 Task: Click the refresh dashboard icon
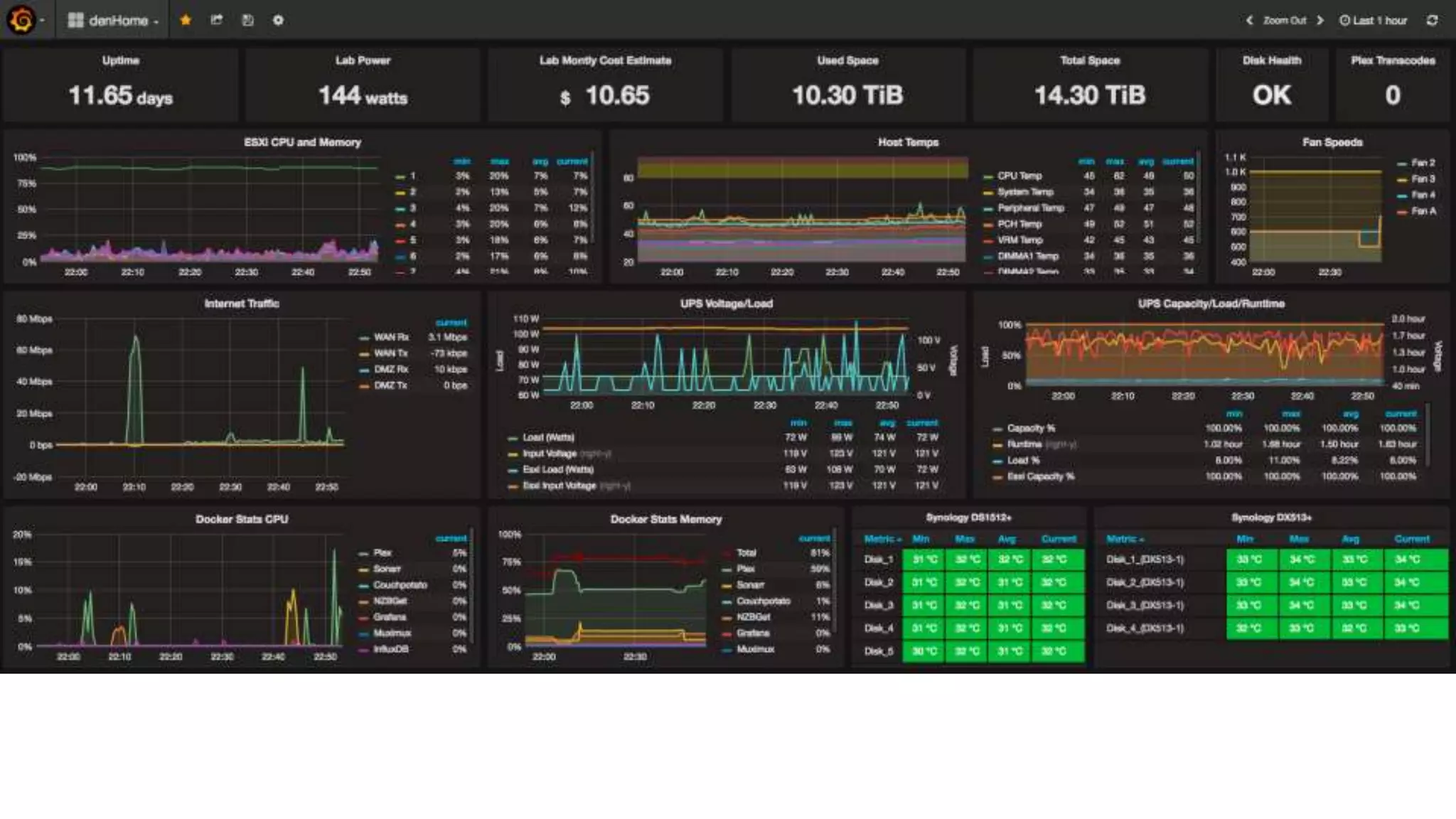point(1432,20)
